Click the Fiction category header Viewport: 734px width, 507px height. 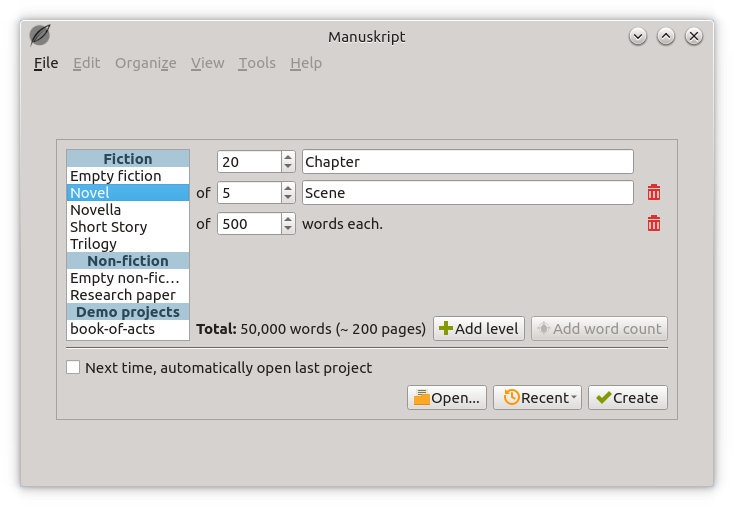click(x=128, y=159)
